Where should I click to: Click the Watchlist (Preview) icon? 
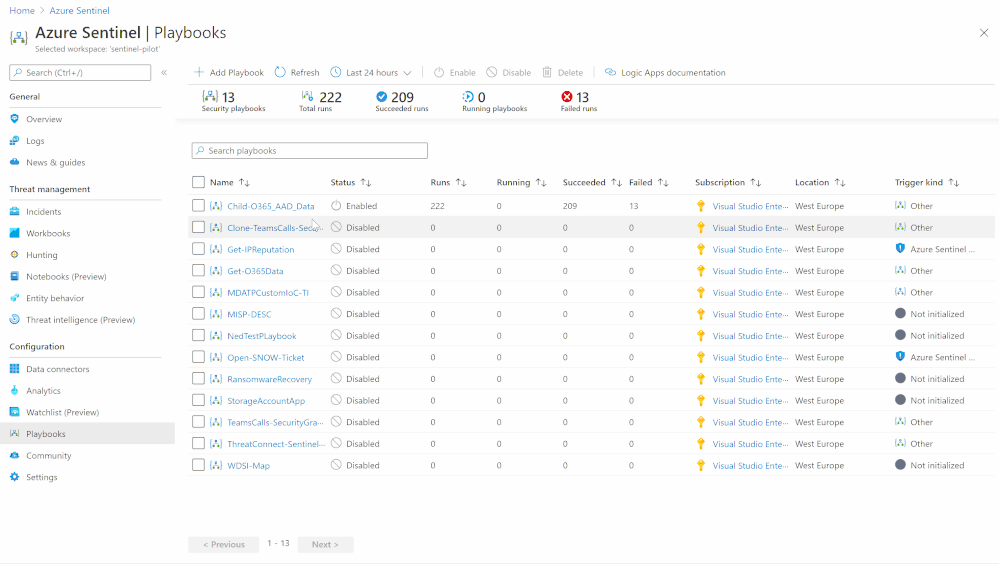coord(15,412)
